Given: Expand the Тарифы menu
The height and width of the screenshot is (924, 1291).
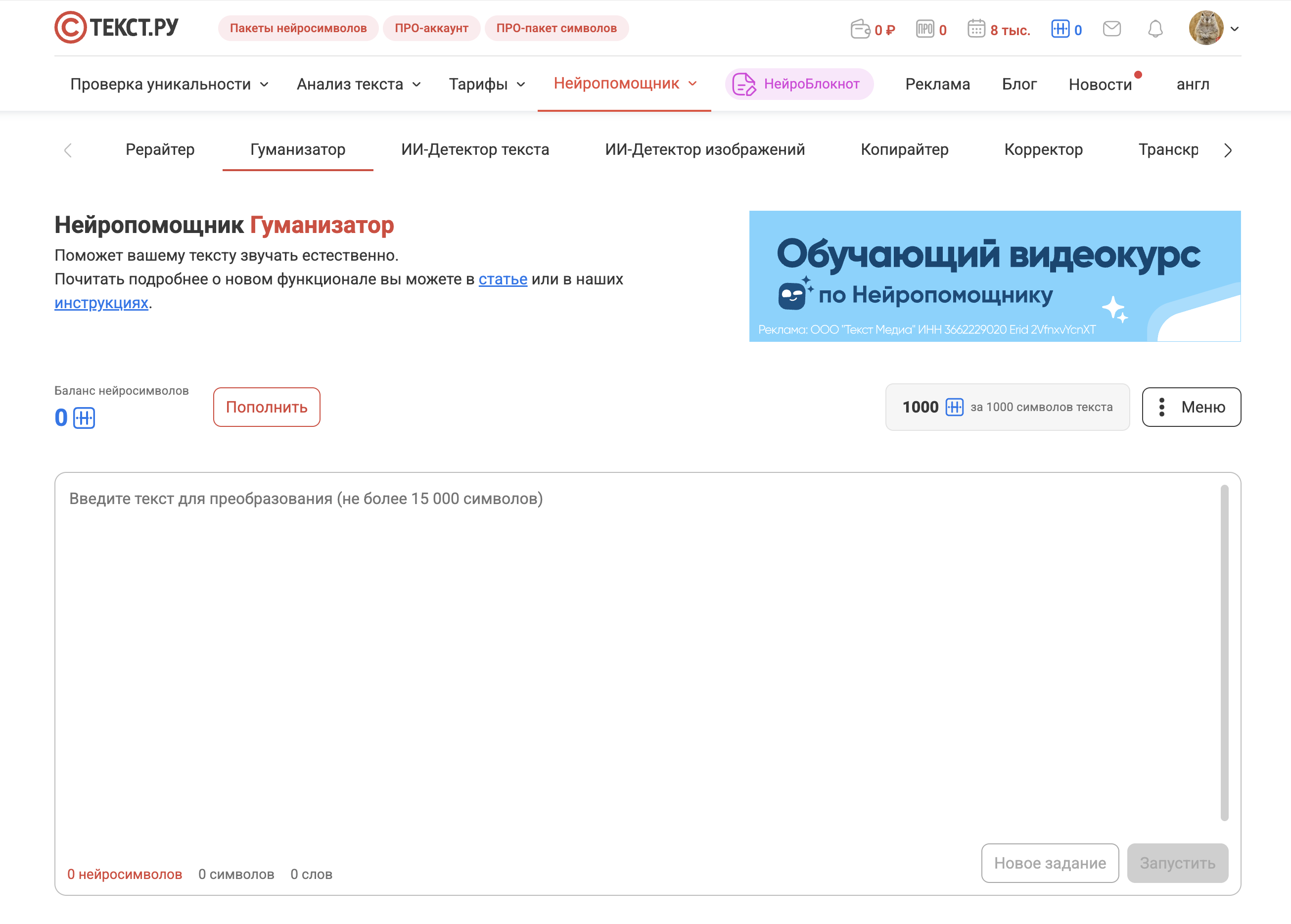Looking at the screenshot, I should coord(487,84).
